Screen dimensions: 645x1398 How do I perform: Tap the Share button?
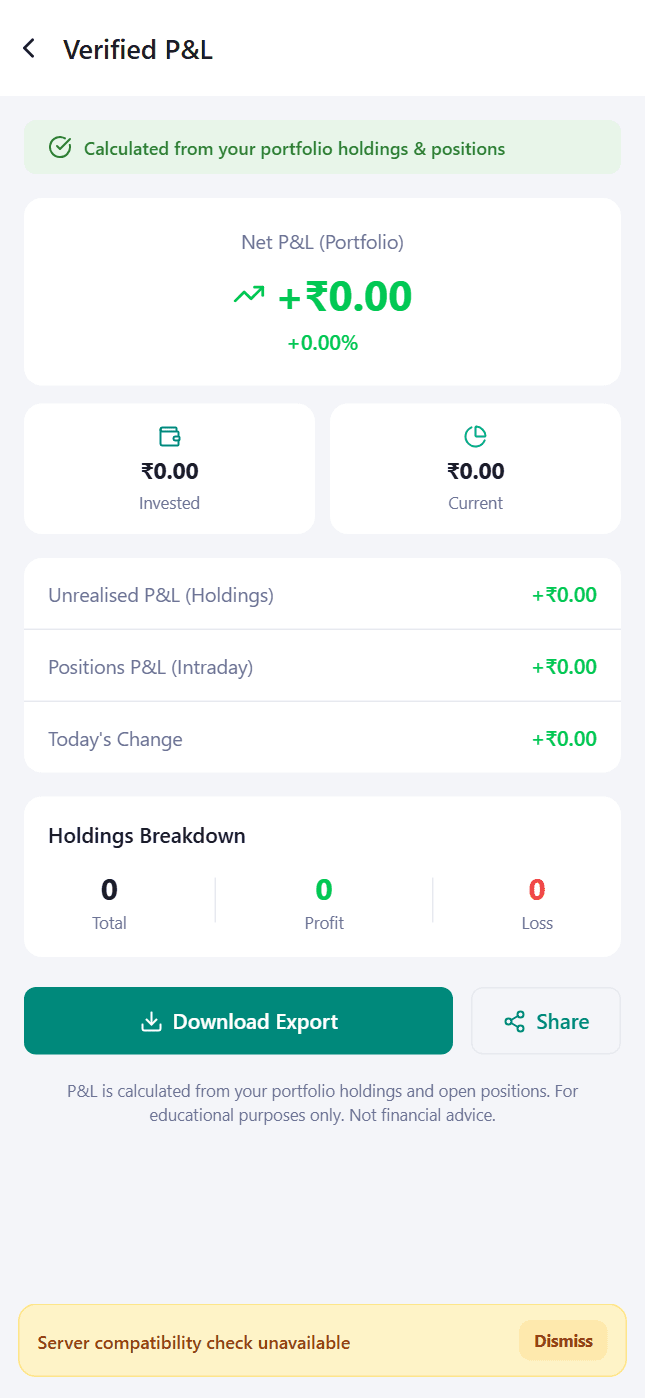pyautogui.click(x=546, y=1021)
